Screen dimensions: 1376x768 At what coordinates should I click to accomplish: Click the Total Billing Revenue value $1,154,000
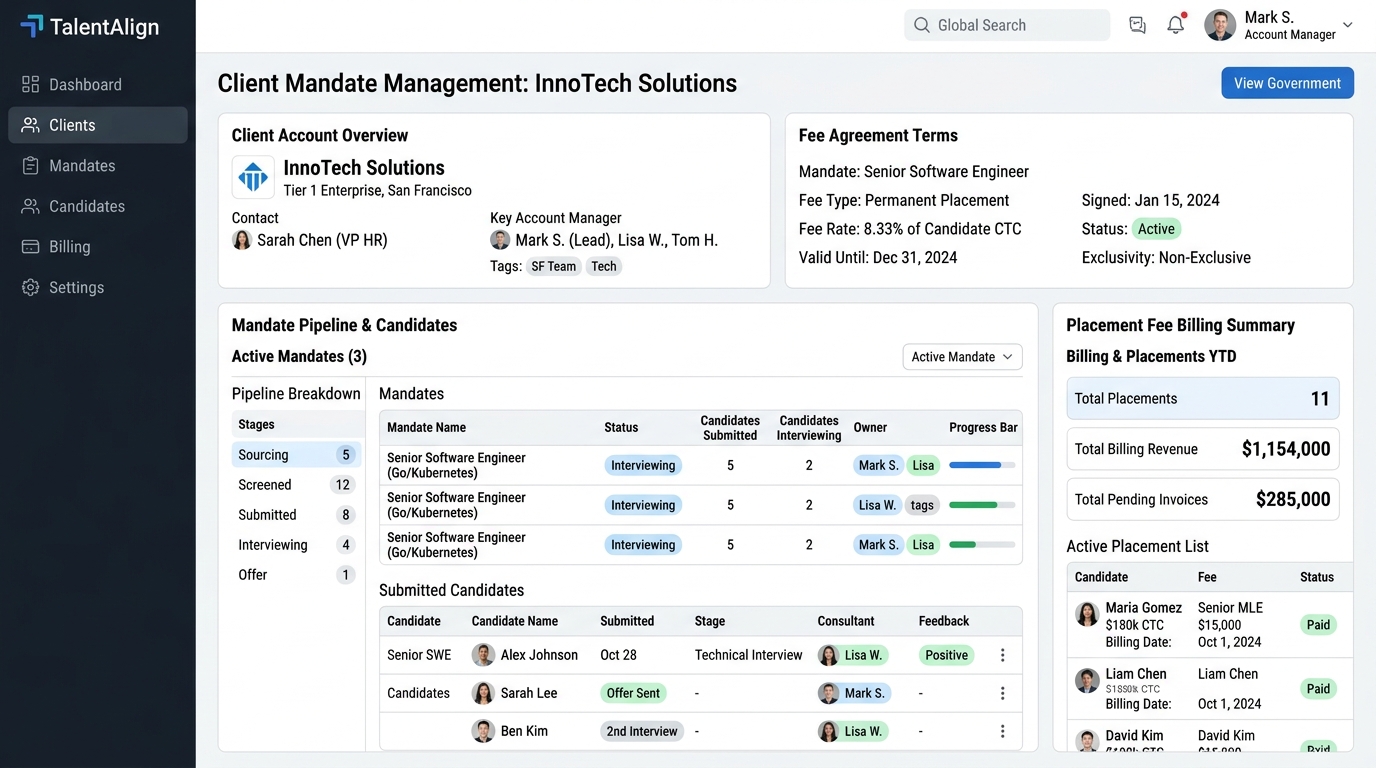coord(1286,449)
